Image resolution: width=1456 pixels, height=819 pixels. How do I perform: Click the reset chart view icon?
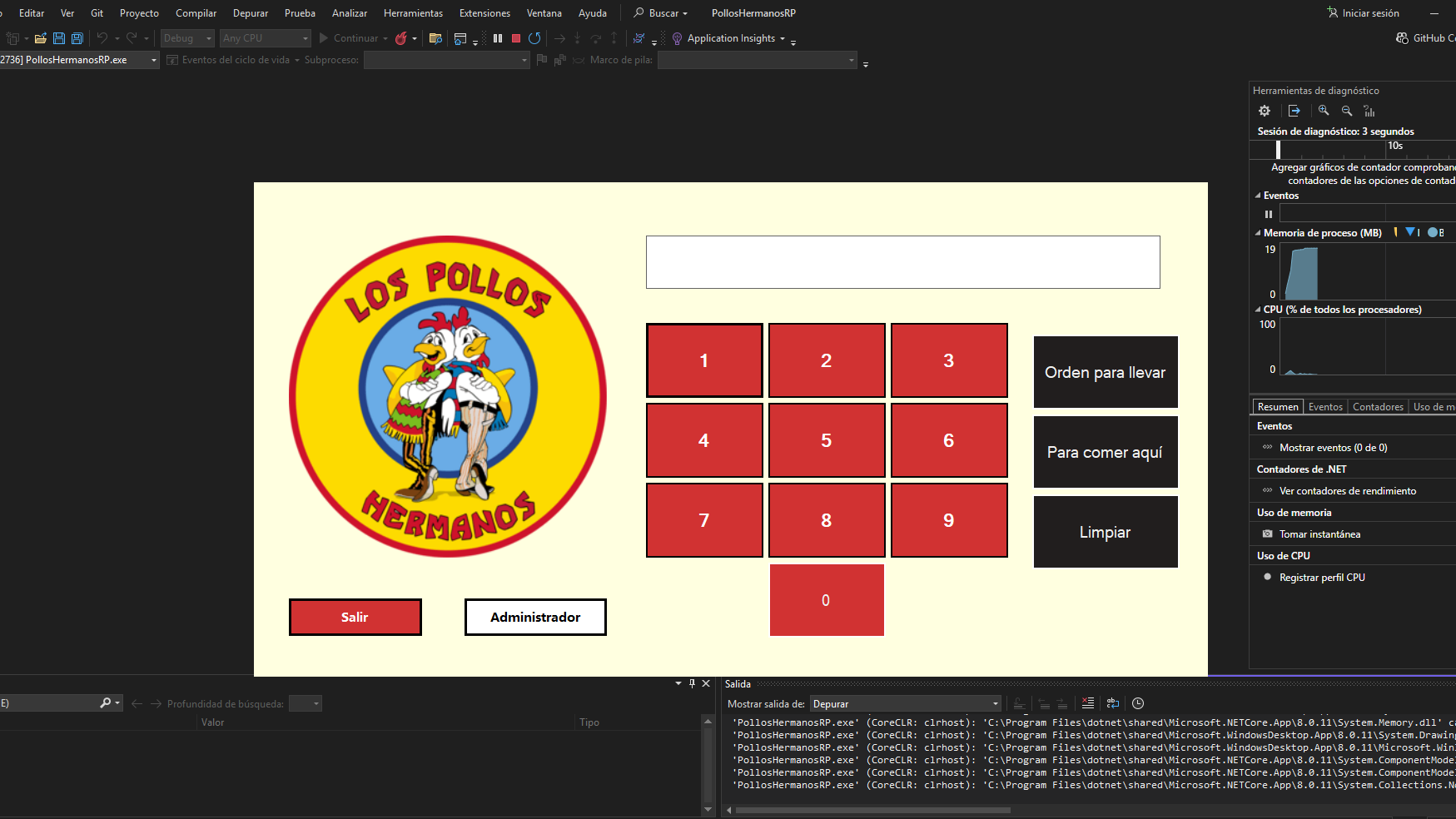tap(1369, 111)
